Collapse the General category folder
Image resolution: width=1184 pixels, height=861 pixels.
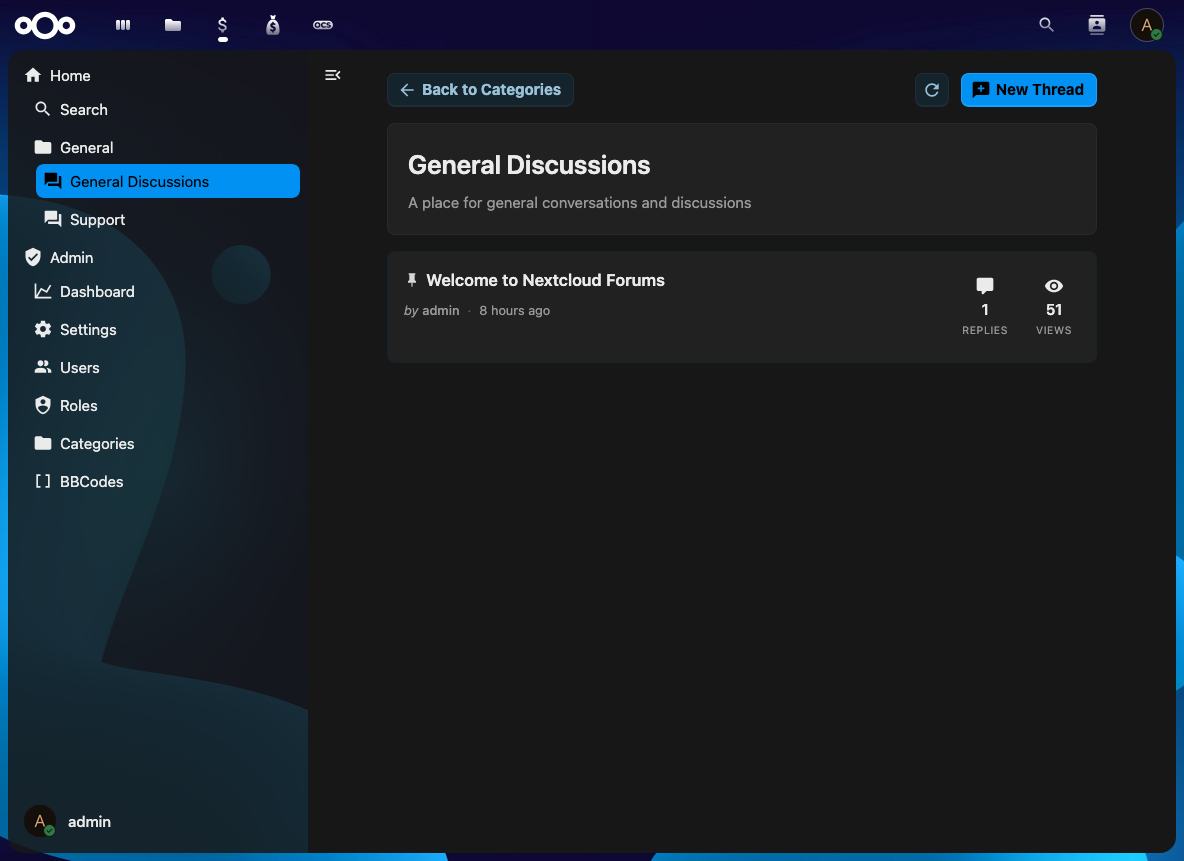[86, 148]
